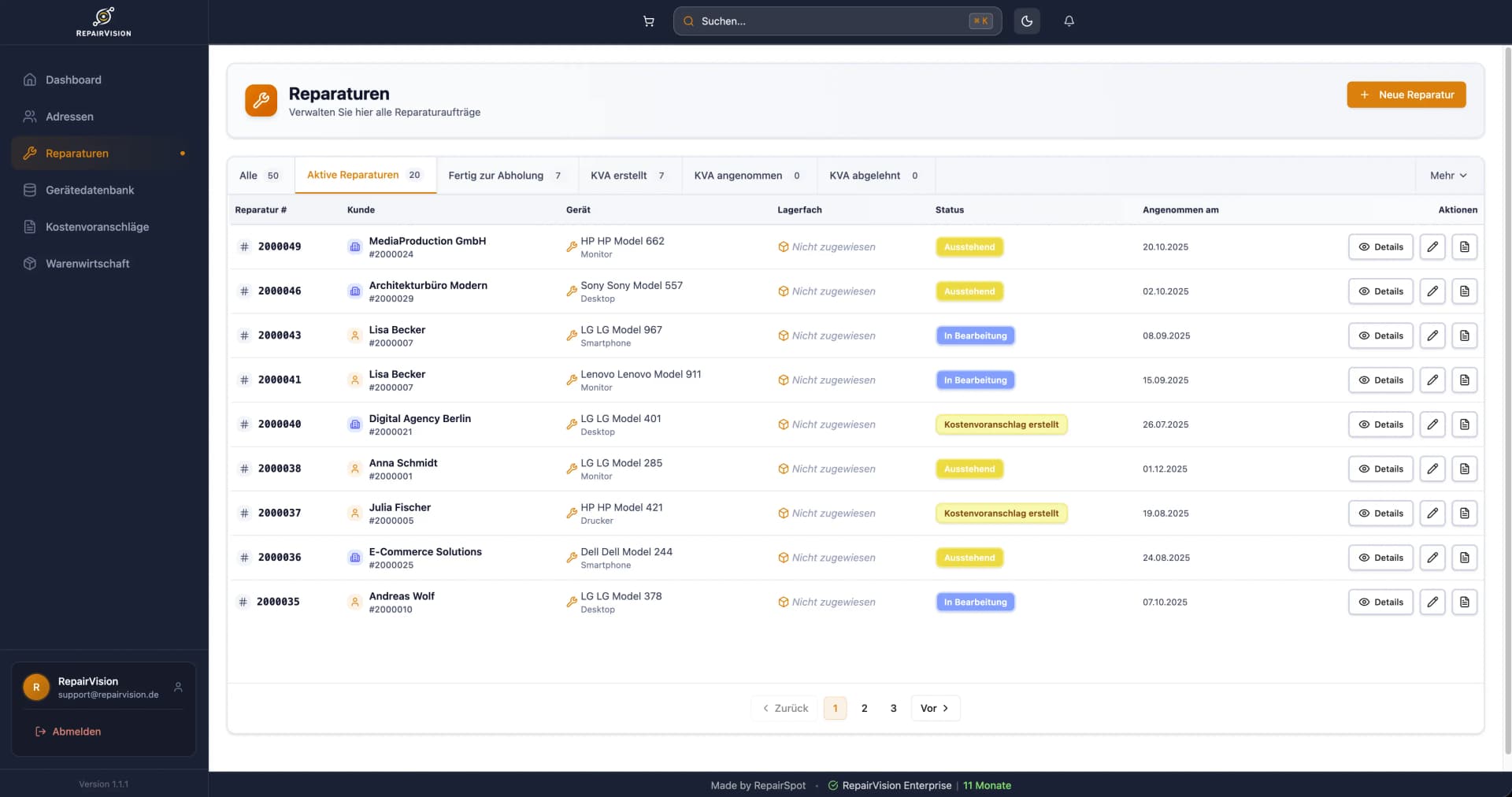Toggle dark mode with the moon icon
The height and width of the screenshot is (797, 1512).
tap(1026, 21)
